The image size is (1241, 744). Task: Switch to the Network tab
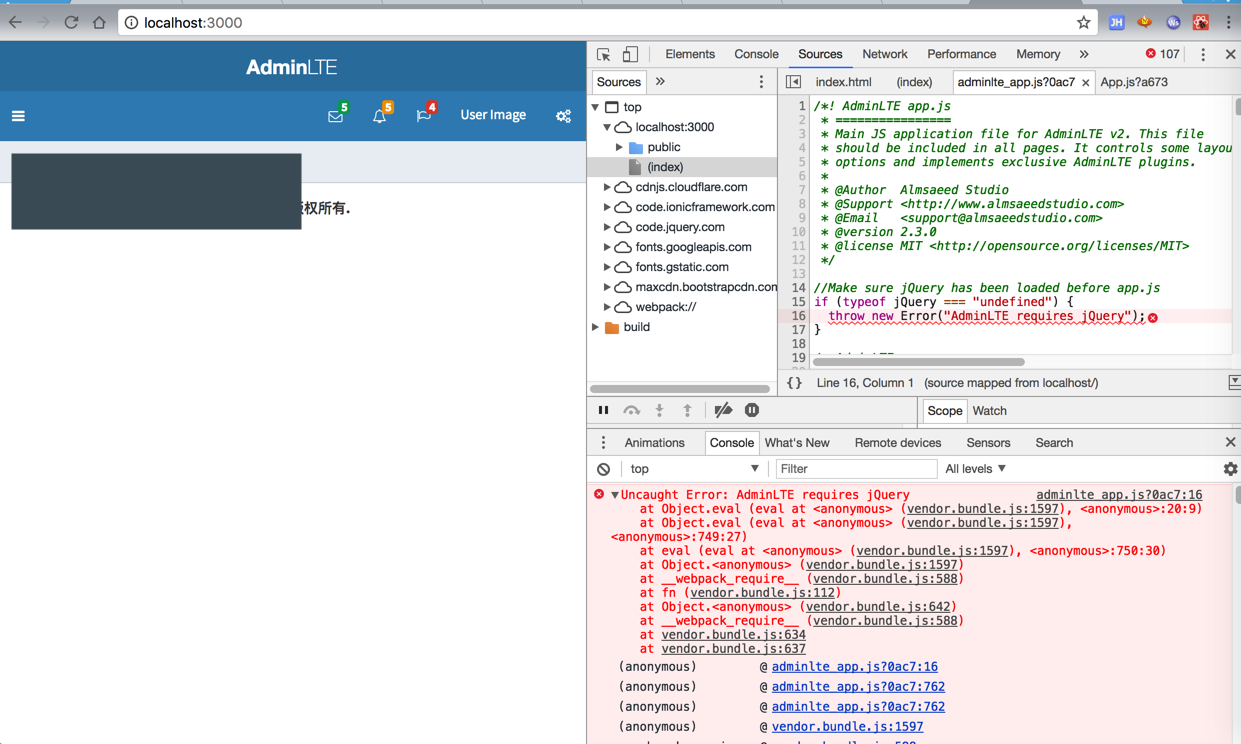coord(884,54)
